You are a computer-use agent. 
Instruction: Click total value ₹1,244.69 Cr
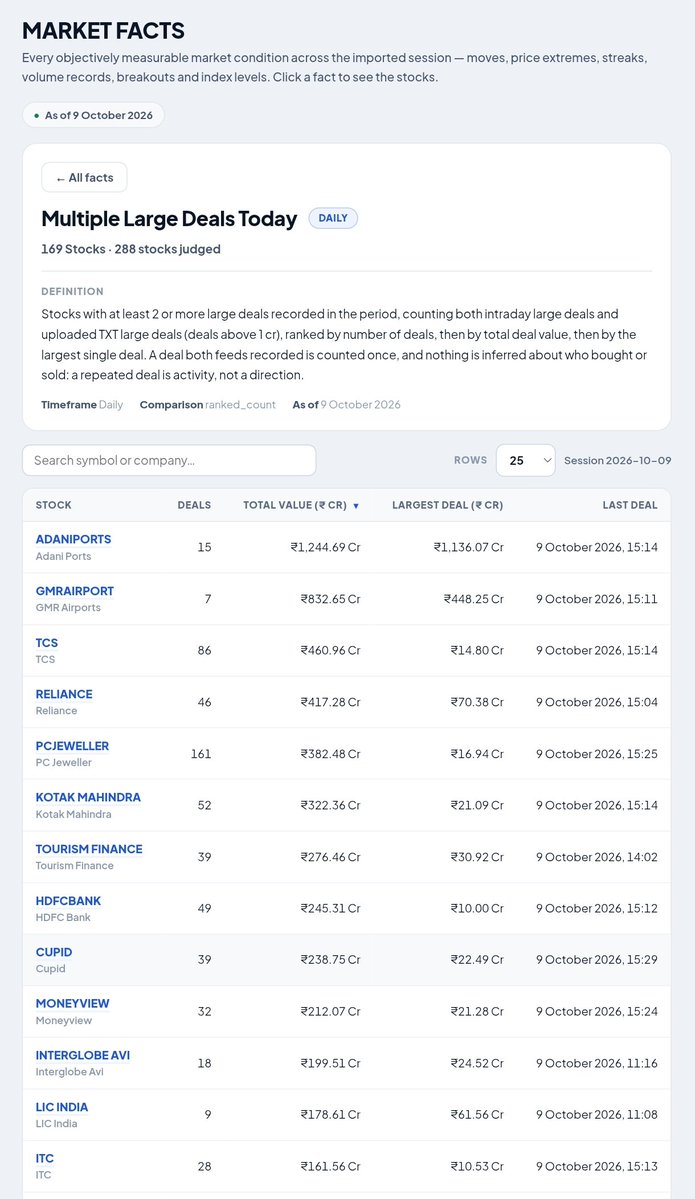pos(326,548)
